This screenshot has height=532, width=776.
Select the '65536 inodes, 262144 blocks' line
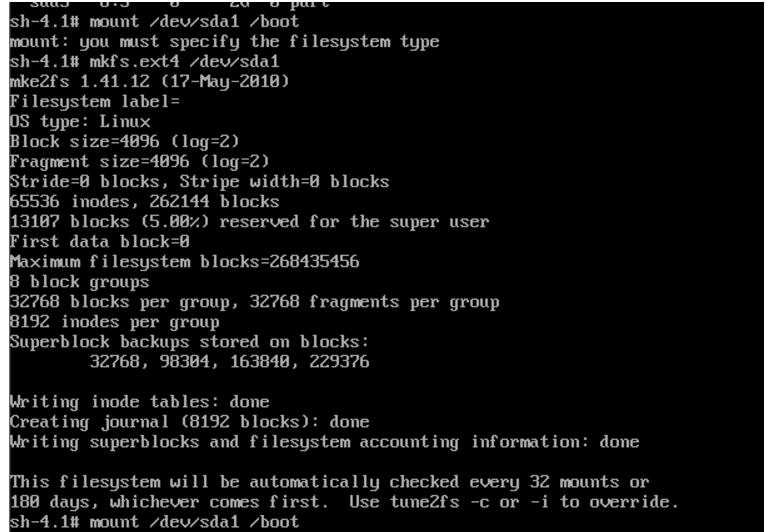tap(145, 201)
